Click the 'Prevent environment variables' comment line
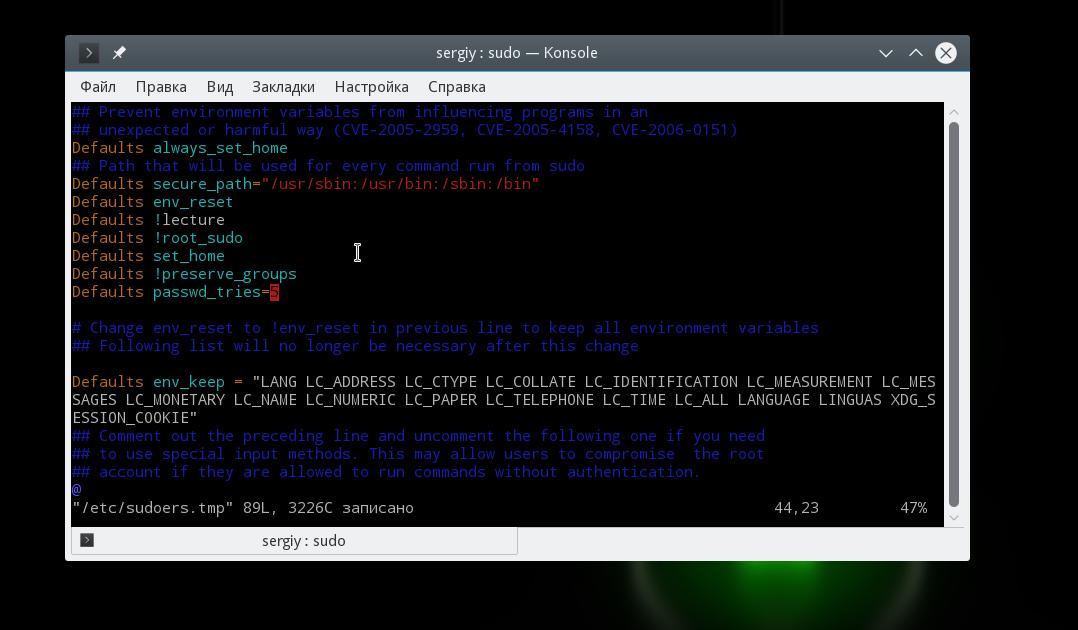 pyautogui.click(x=360, y=112)
